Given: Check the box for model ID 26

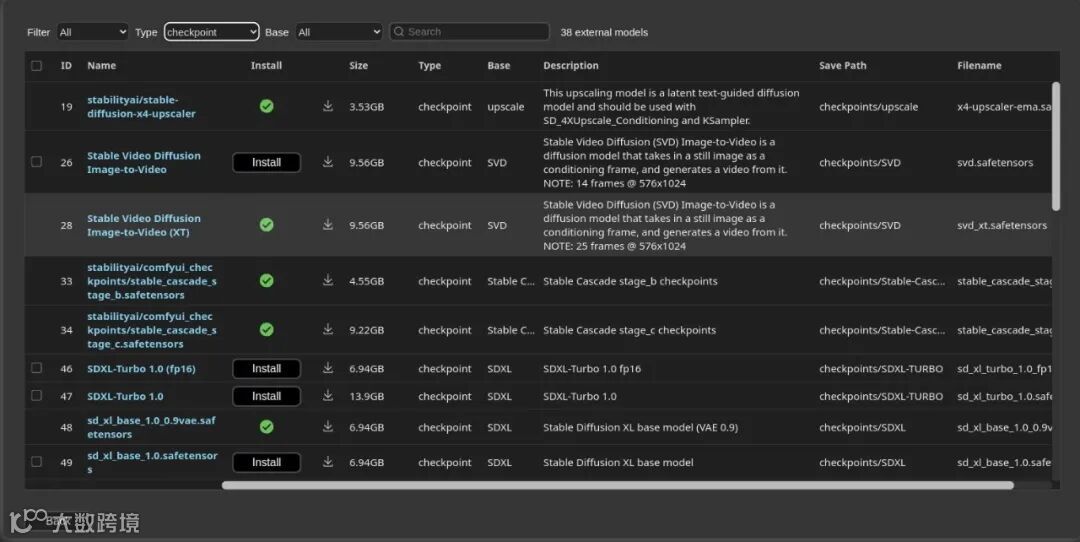Looking at the screenshot, I should (37, 162).
